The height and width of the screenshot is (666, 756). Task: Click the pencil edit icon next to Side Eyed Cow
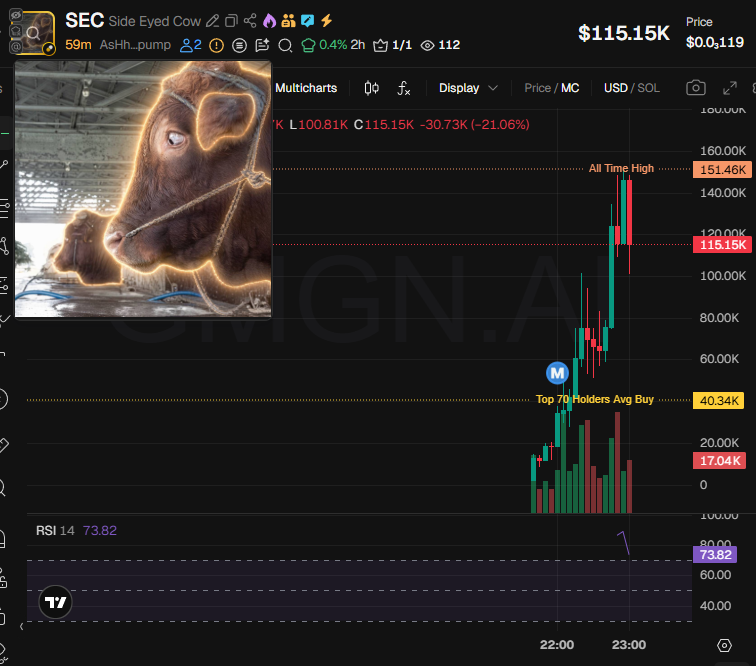[212, 21]
